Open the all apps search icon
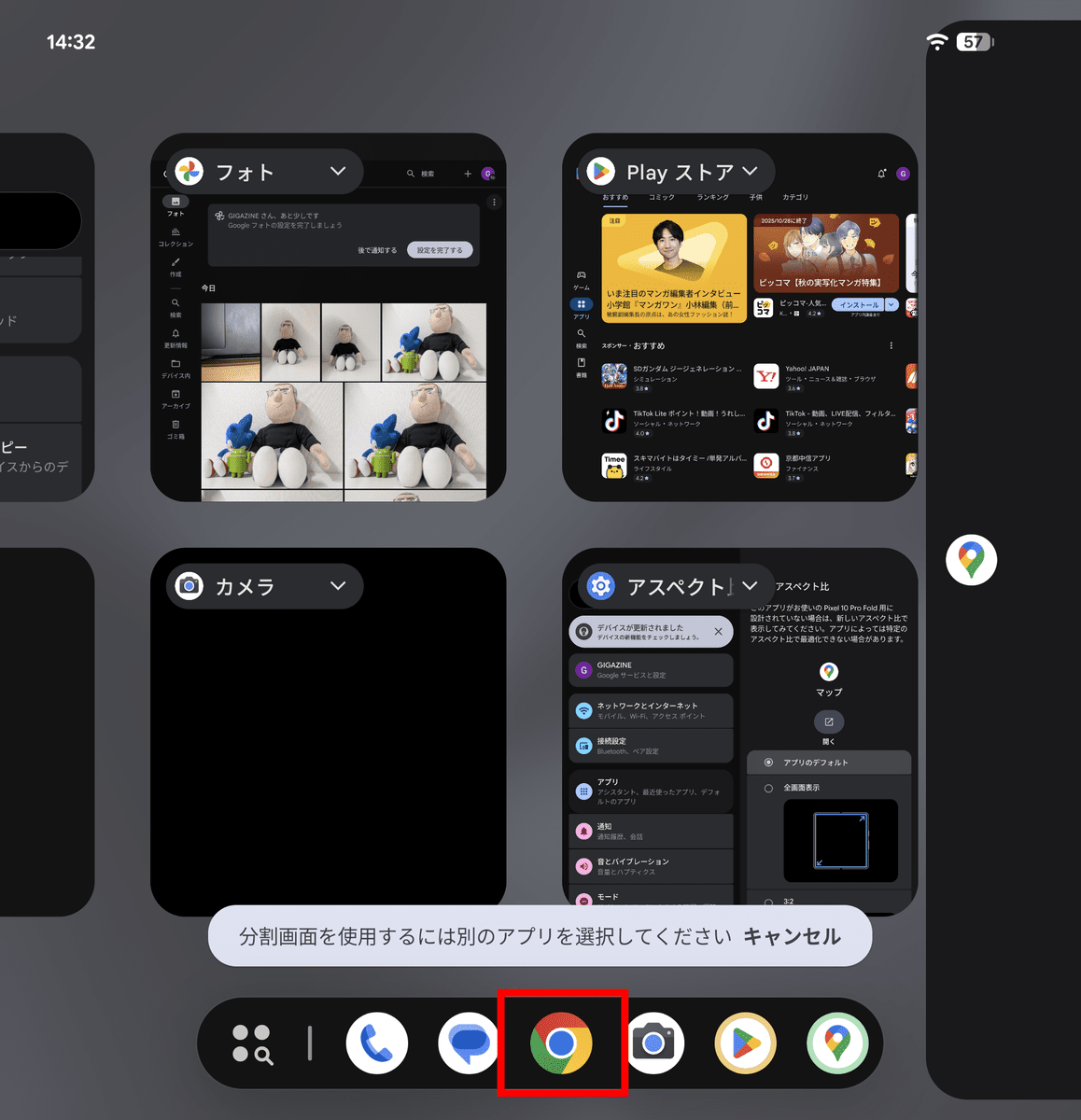Image resolution: width=1081 pixels, height=1120 pixels. (252, 1043)
